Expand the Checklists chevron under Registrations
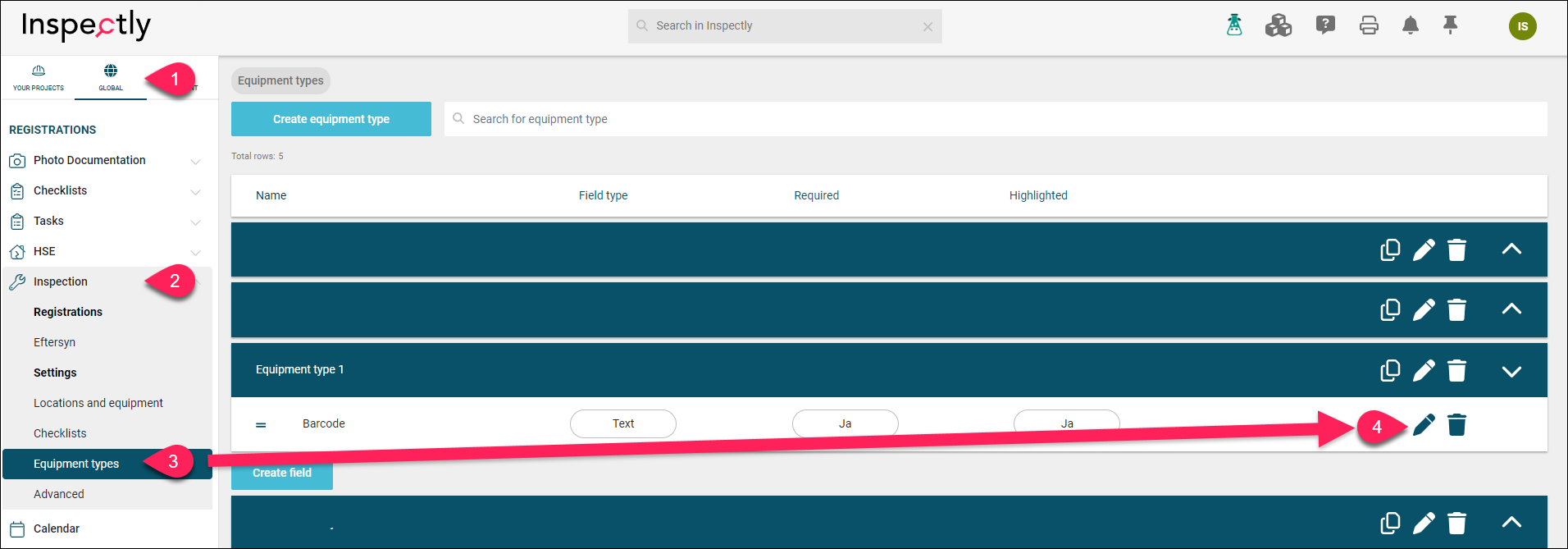The image size is (1568, 549). click(x=195, y=191)
